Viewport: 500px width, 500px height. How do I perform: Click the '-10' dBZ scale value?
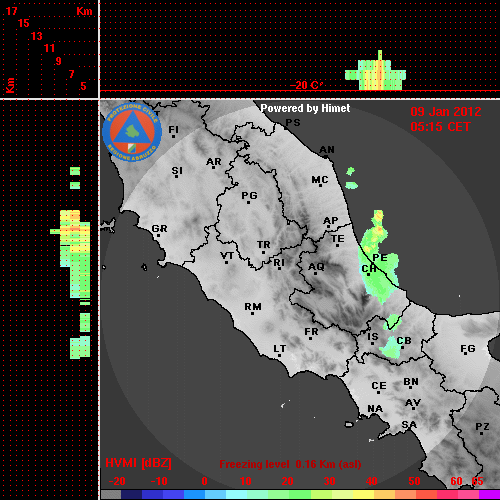[x=159, y=481]
